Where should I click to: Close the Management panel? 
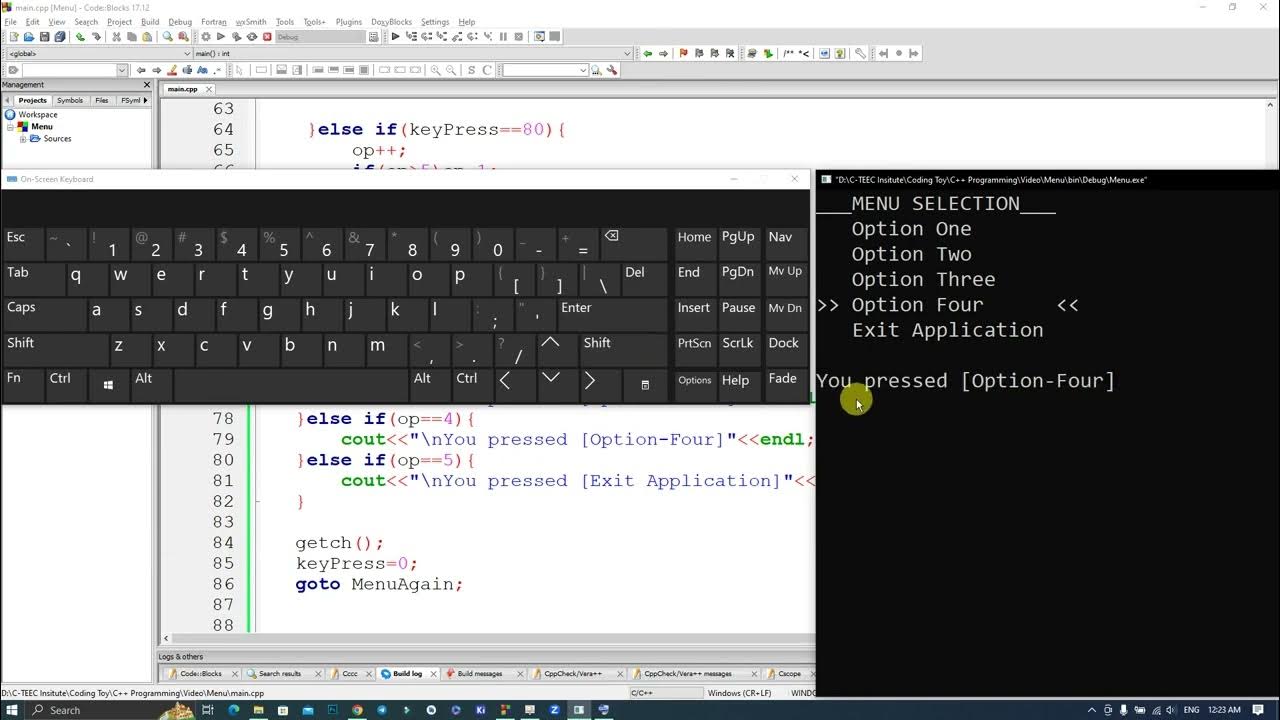tap(147, 85)
